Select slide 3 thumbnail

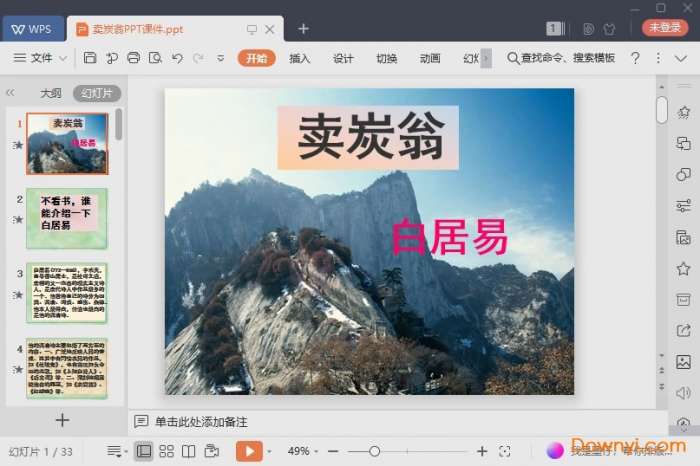pos(67,293)
